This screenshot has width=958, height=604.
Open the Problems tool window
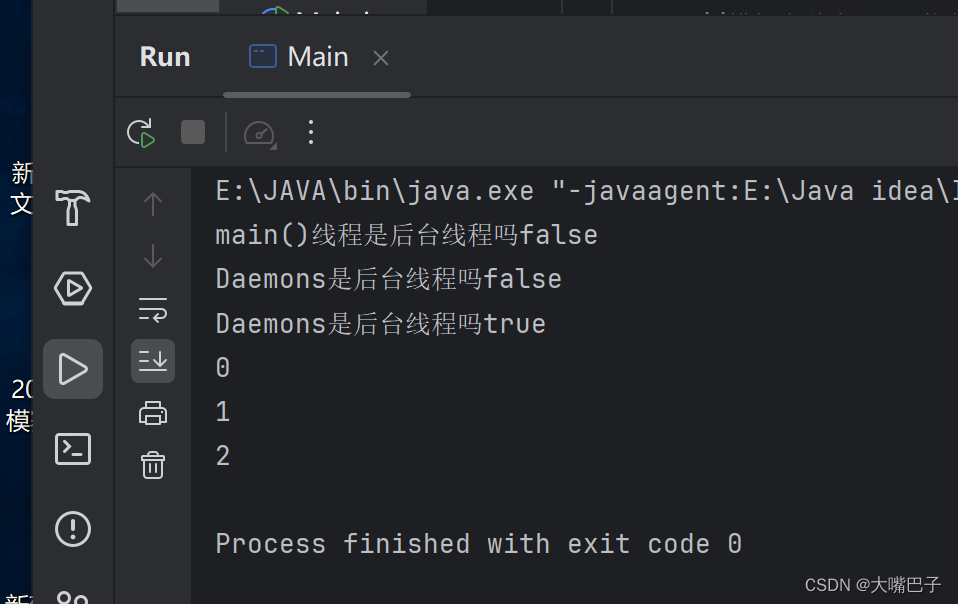coord(73,529)
